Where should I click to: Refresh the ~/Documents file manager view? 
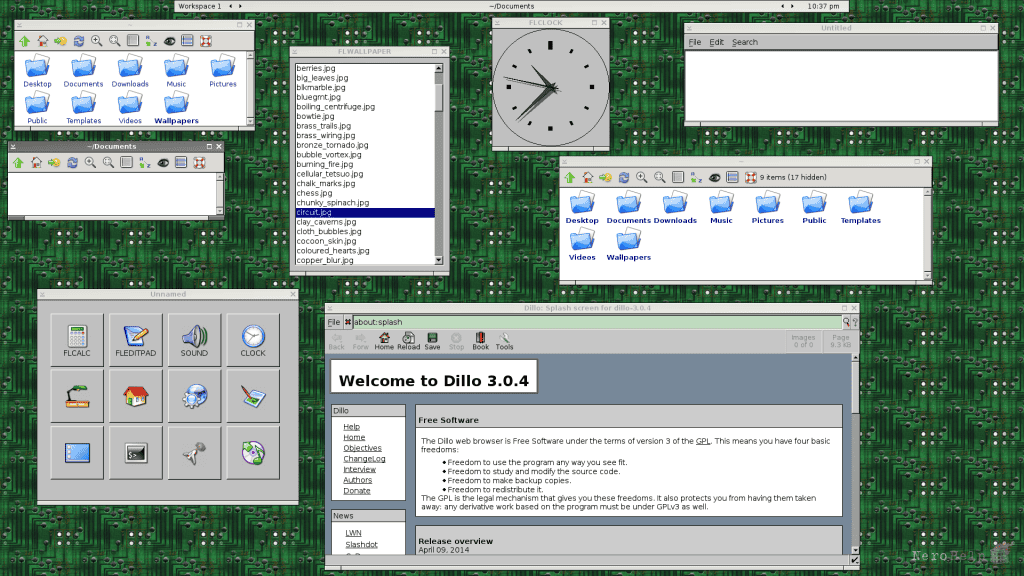coord(72,163)
